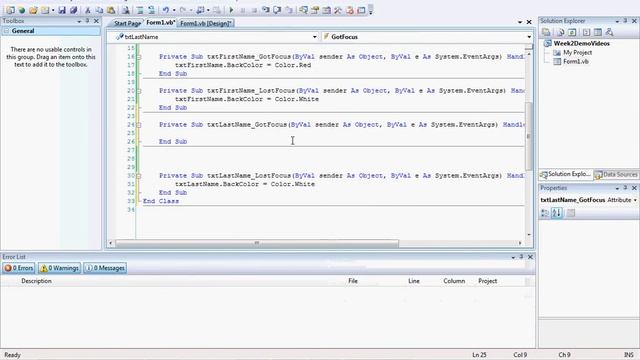Click the Find in Files icon
Viewport: 640px width, 360px height.
coord(126,10)
